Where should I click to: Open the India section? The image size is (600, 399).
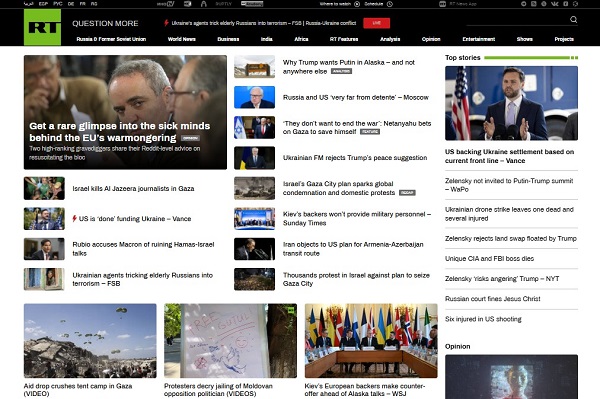[x=267, y=39]
